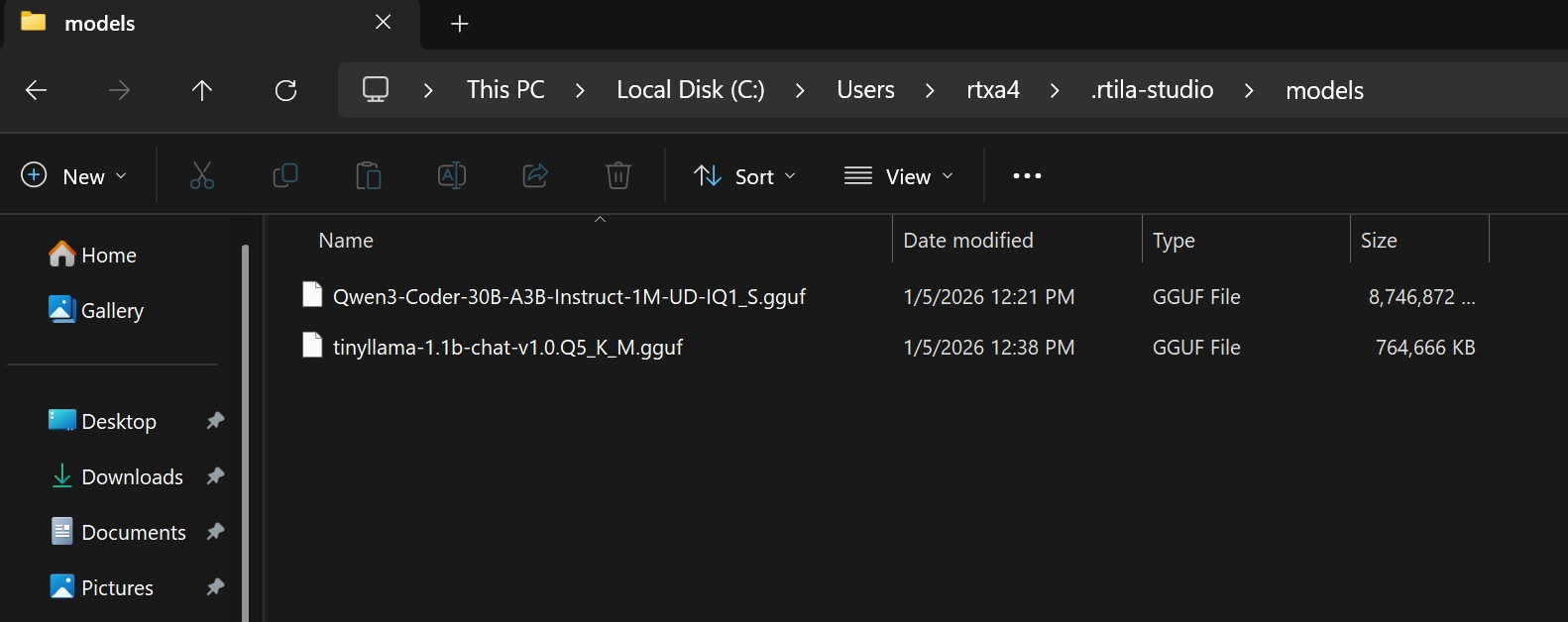
Task: Go up one folder level
Action: [202, 91]
